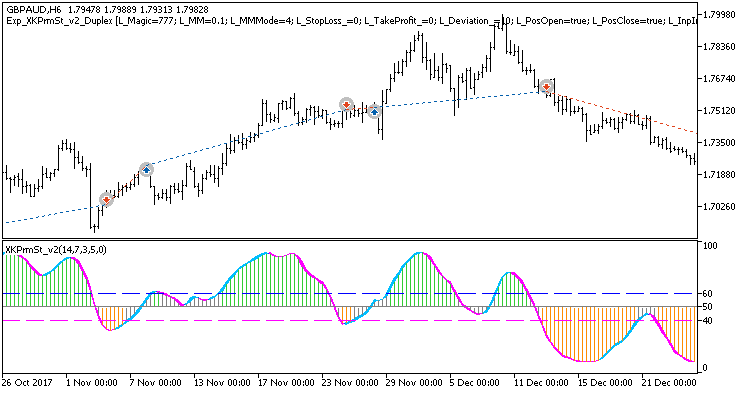
Task: Select the blue buy arrow marker around 28 November
Action: (x=374, y=111)
